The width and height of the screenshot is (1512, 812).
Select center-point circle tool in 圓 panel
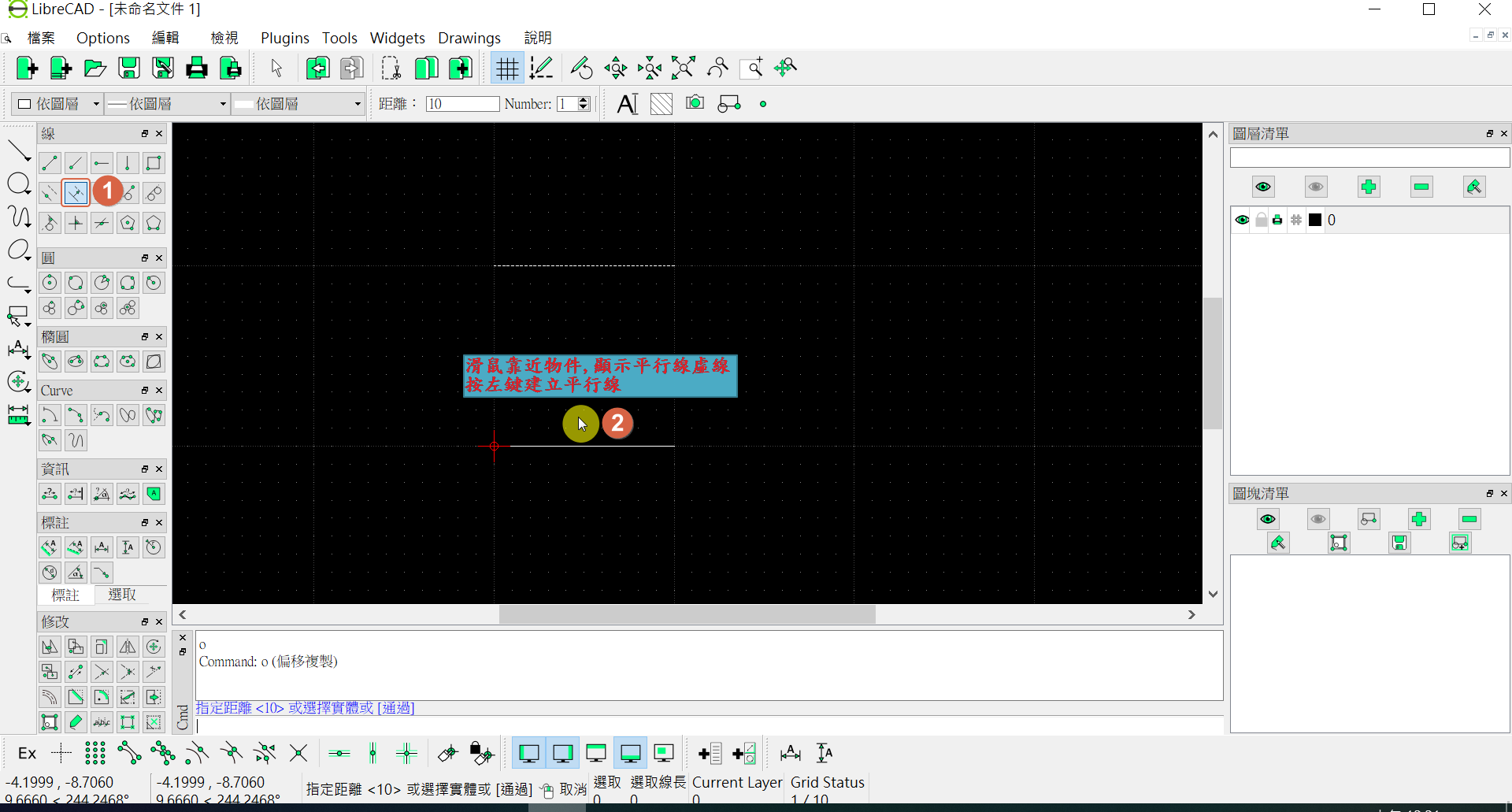click(50, 283)
